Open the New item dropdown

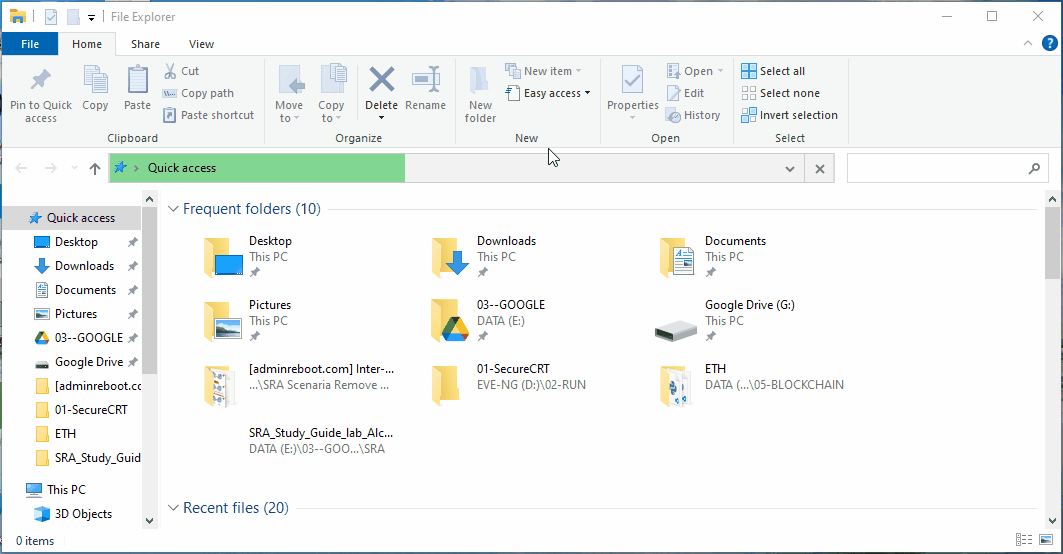point(544,71)
